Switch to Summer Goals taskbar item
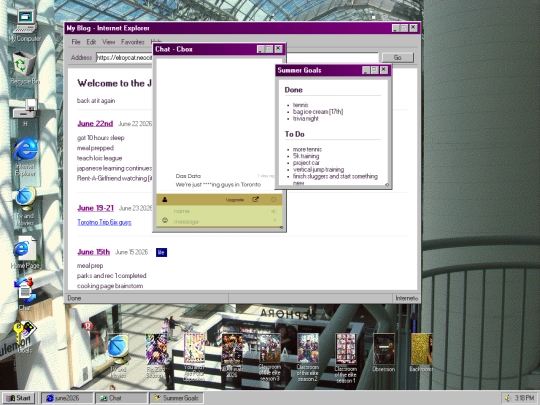The image size is (540, 405). 176,398
